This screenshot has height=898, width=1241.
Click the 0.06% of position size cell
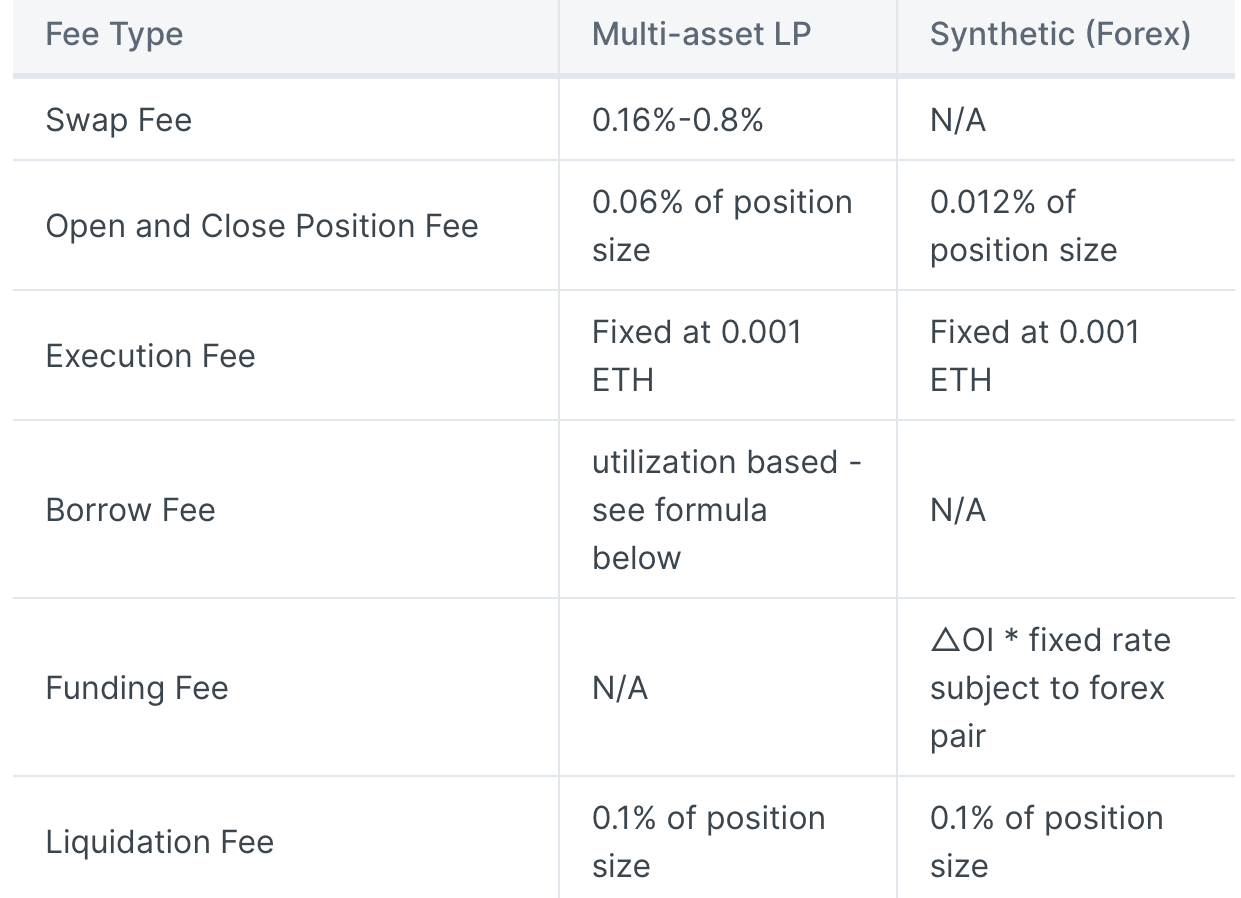point(722,226)
